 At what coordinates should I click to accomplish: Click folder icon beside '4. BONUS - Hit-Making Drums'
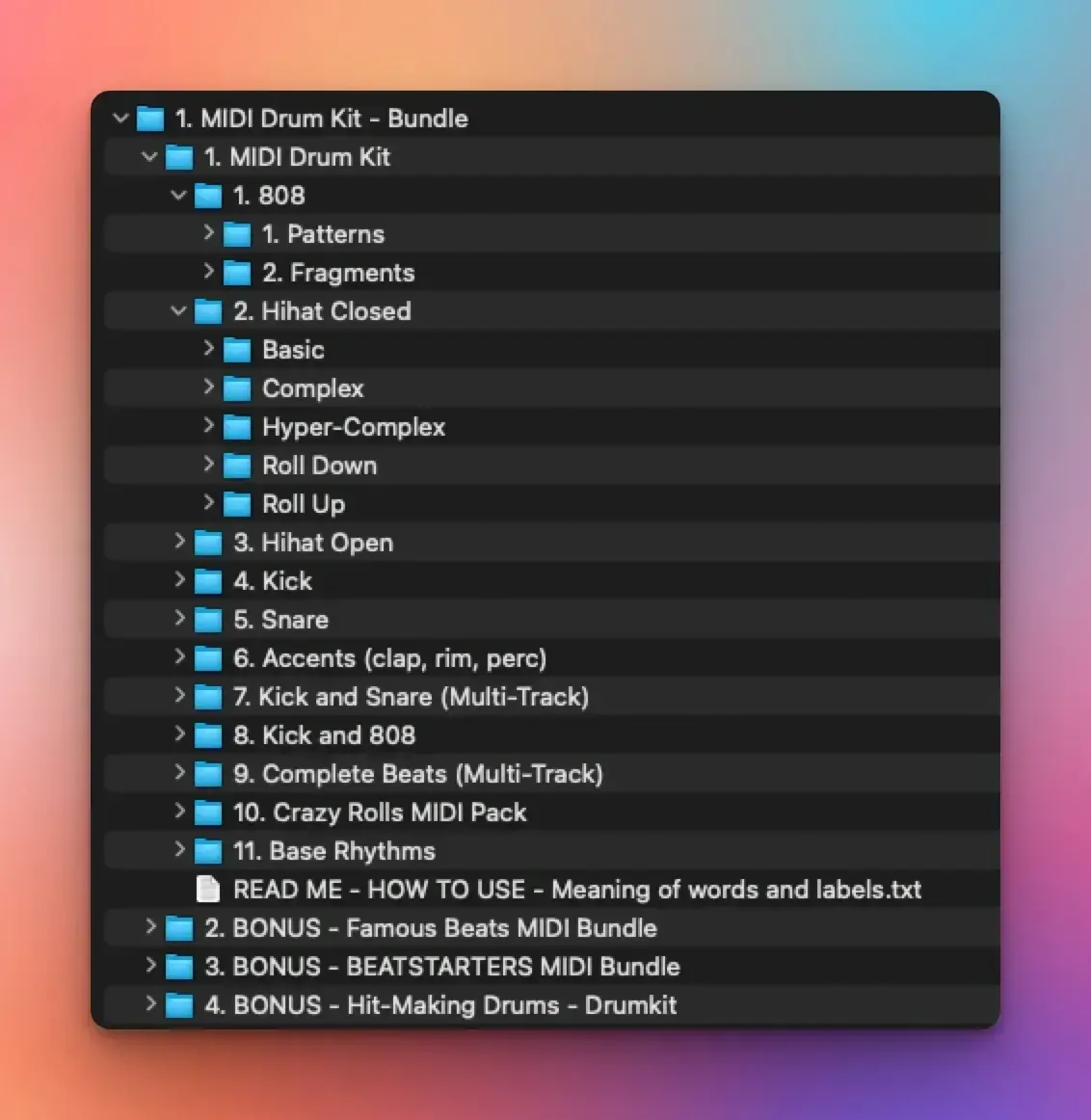(x=179, y=1005)
